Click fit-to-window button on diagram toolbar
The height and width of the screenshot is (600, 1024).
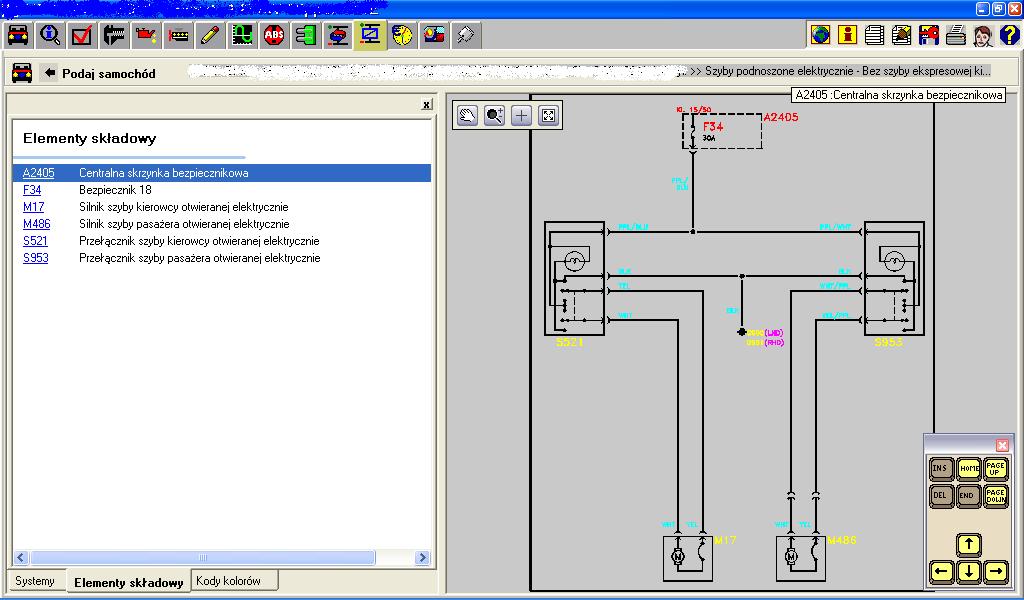click(548, 115)
